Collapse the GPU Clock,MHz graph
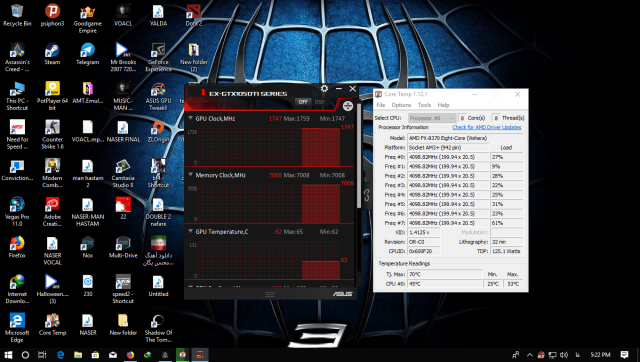The image size is (640, 362). tap(190, 118)
